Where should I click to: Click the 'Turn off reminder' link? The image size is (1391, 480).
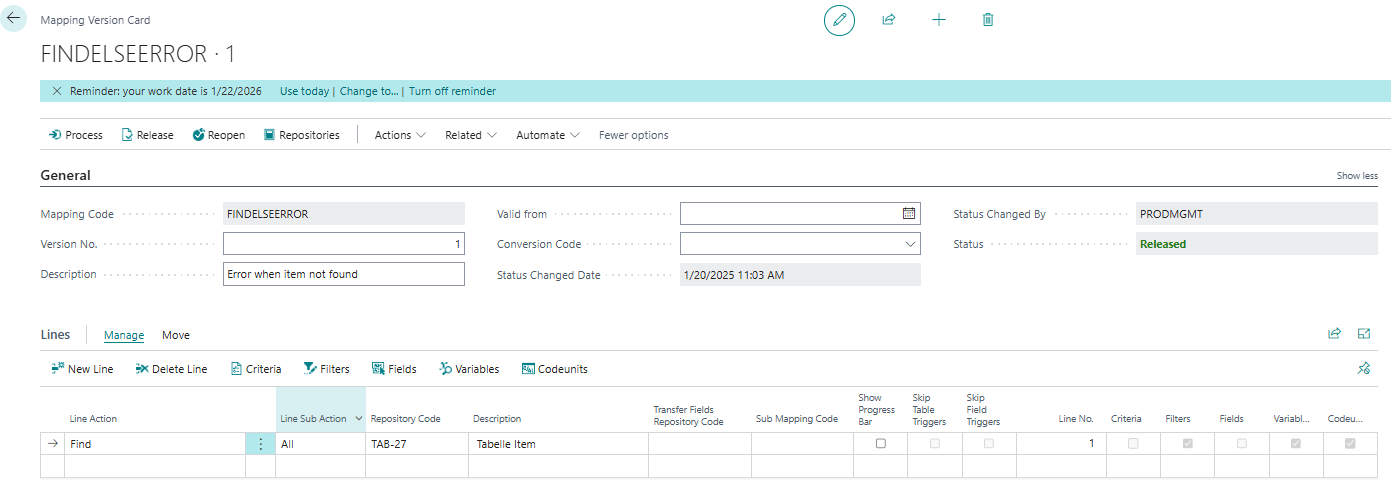[x=452, y=91]
